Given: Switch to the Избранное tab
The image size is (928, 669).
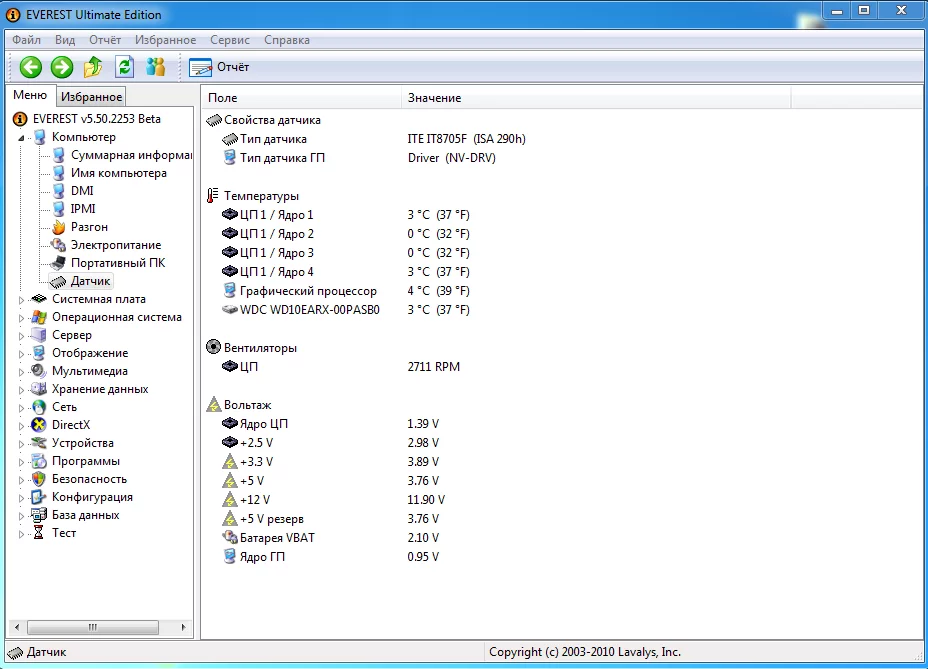Looking at the screenshot, I should point(91,97).
